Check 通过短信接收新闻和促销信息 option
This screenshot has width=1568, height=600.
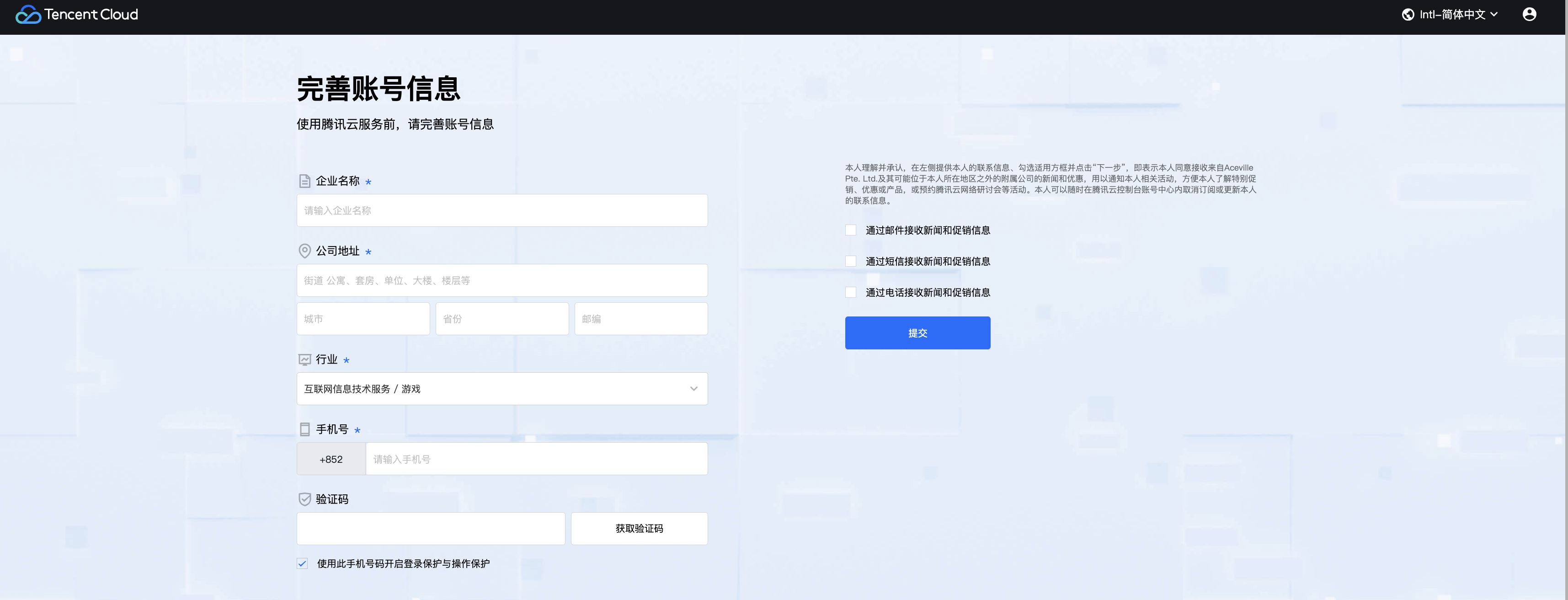tap(850, 261)
